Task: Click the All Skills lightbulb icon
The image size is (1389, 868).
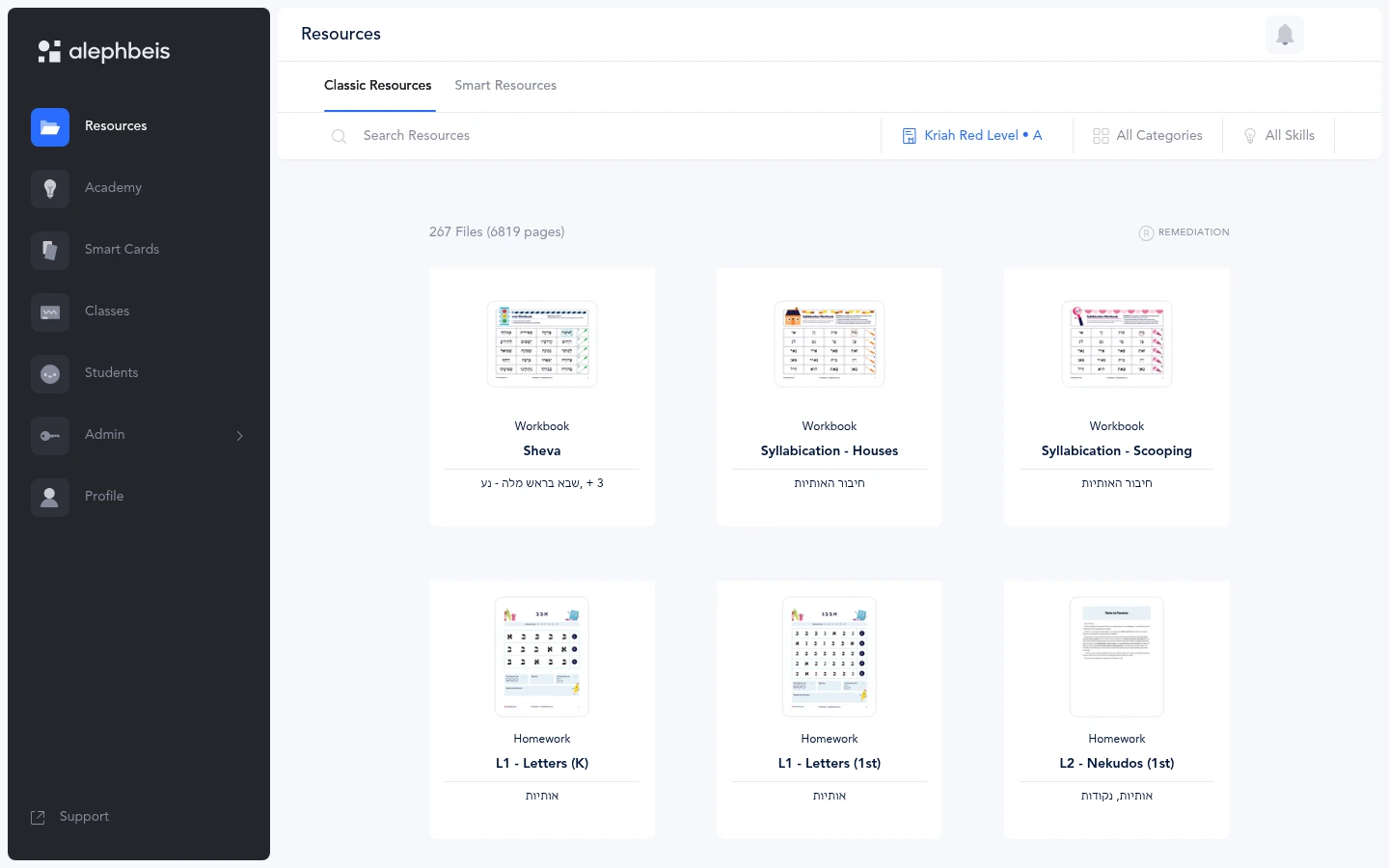Action: pyautogui.click(x=1250, y=136)
